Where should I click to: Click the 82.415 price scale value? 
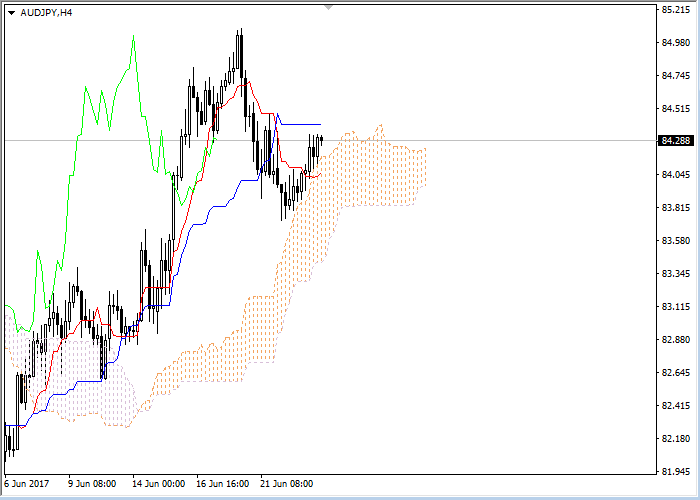pos(675,406)
